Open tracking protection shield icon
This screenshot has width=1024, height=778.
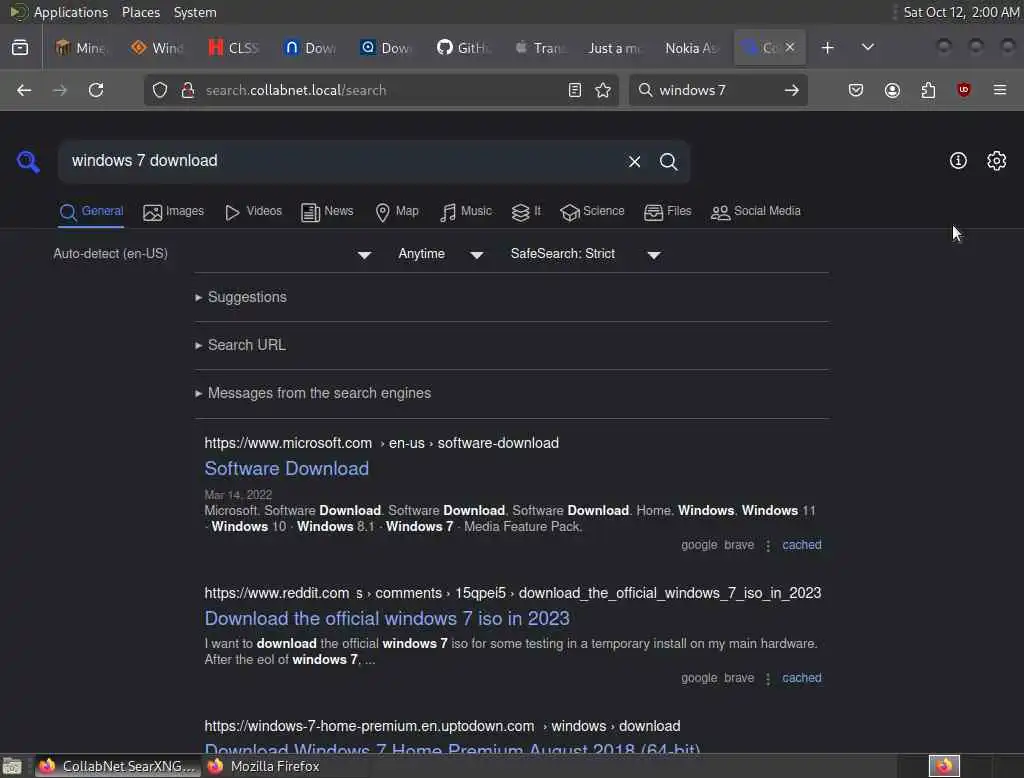[160, 90]
